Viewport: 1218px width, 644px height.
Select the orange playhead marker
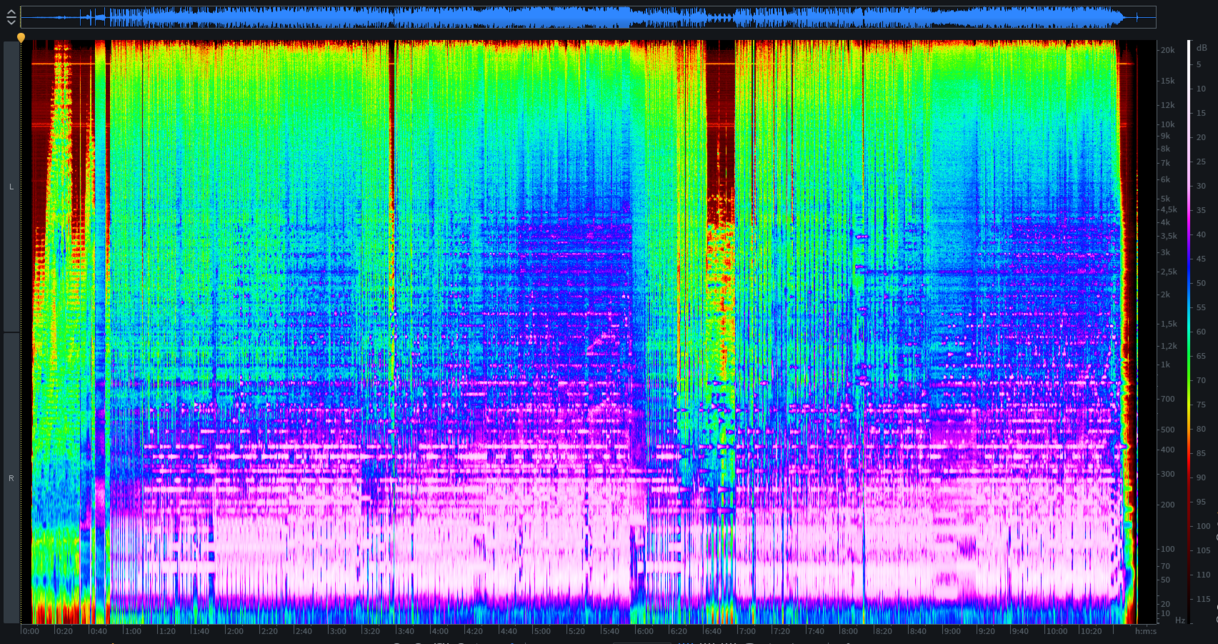coord(21,38)
